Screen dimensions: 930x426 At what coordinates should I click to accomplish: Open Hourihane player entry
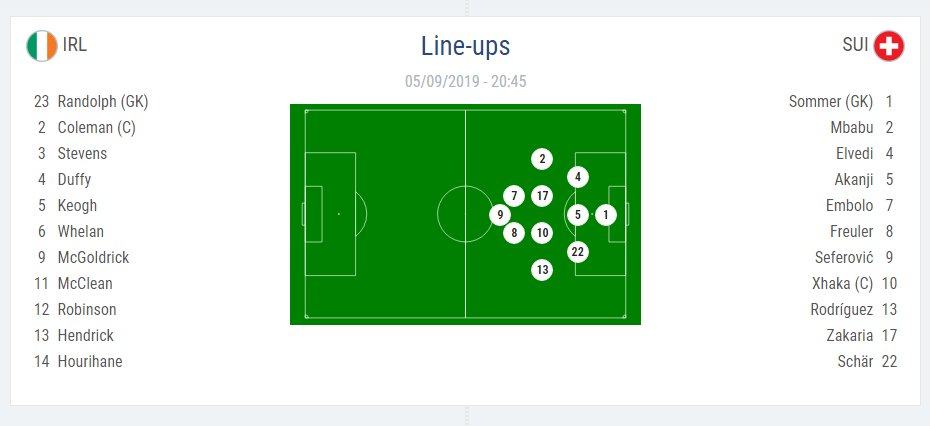(90, 361)
